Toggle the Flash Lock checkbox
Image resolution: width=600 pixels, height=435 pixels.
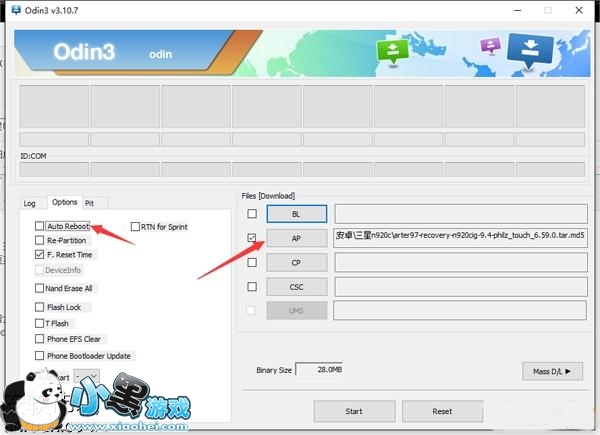pyautogui.click(x=39, y=307)
